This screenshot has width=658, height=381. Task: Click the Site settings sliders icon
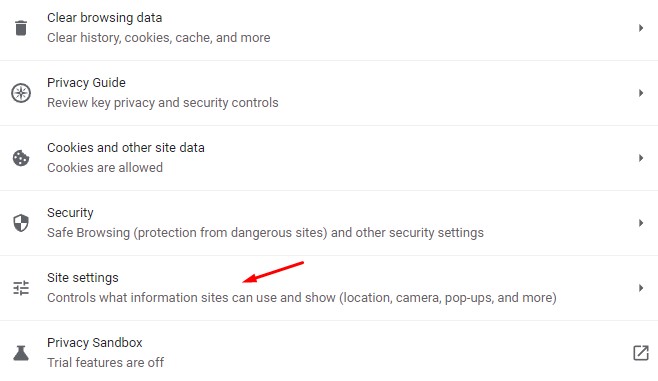(21, 288)
